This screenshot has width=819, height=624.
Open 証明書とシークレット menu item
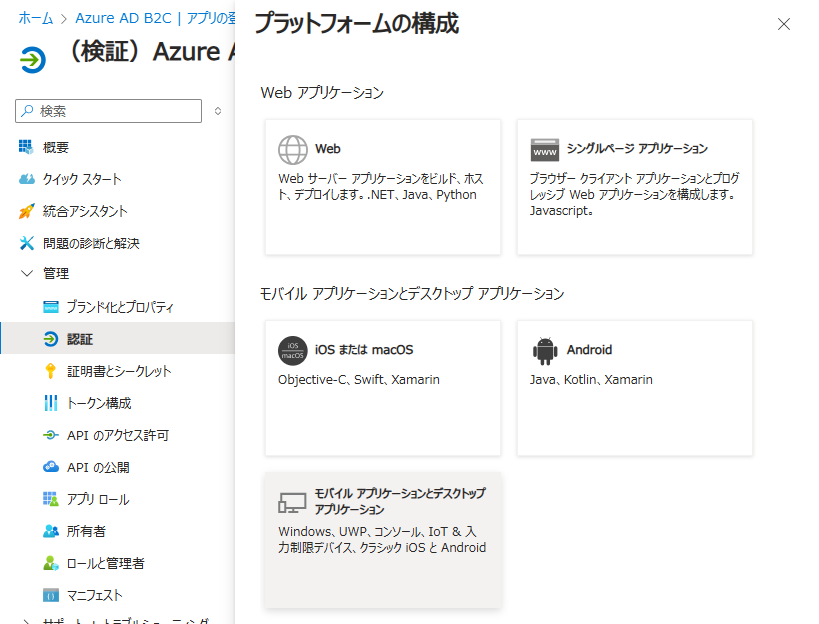tap(118, 371)
